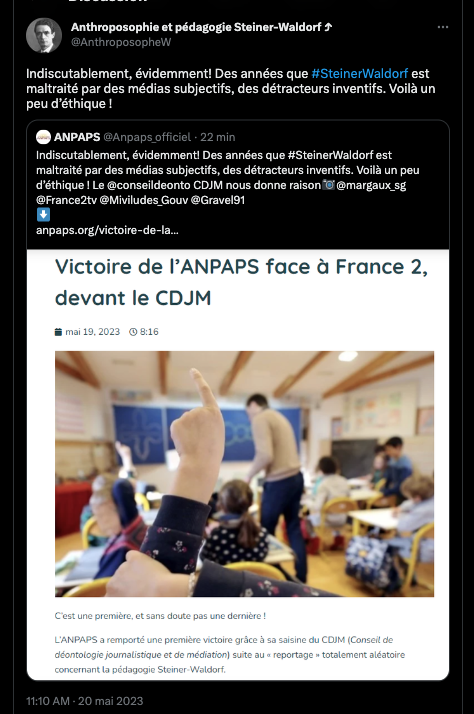474x714 pixels.
Task: Click the ANPAPS small round avatar
Action: tap(43, 137)
